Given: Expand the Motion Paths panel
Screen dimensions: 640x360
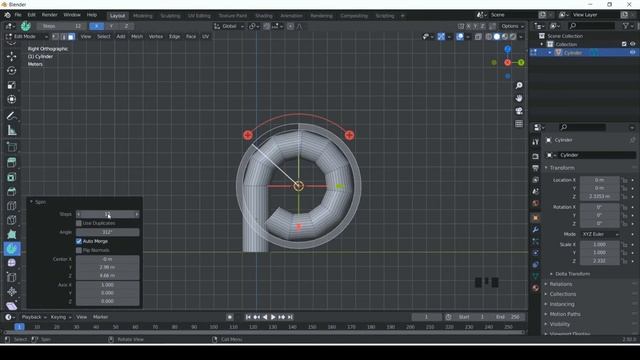Looking at the screenshot, I should [x=564, y=314].
